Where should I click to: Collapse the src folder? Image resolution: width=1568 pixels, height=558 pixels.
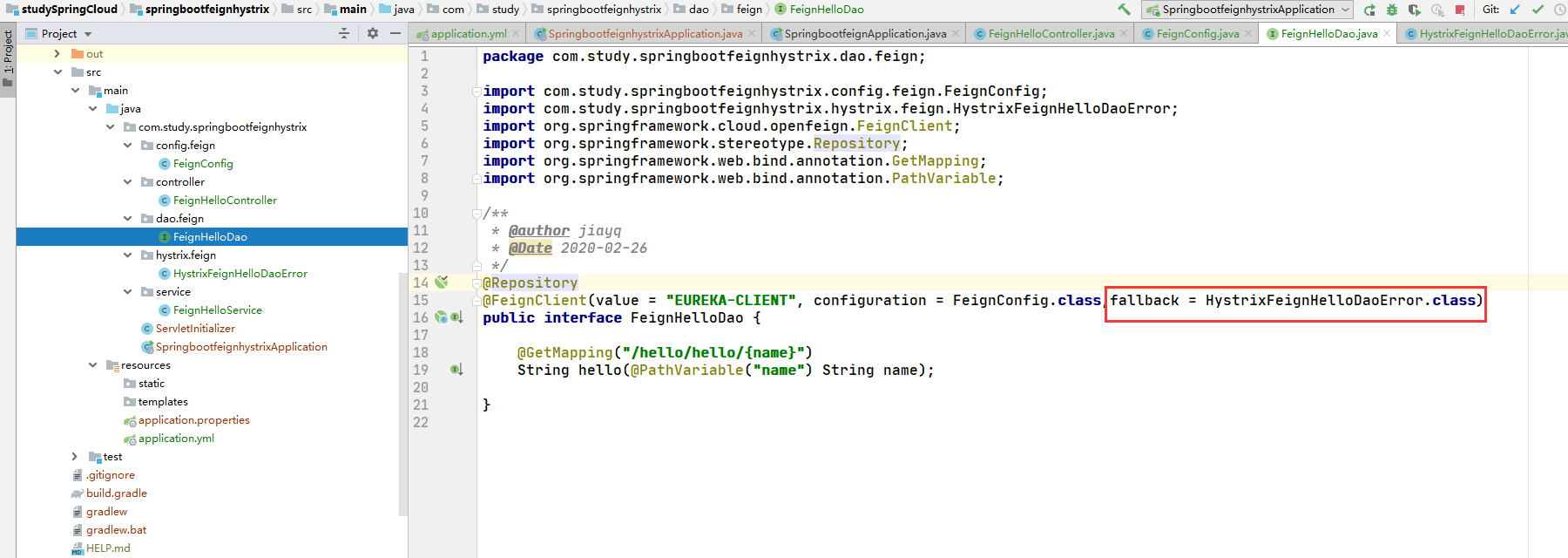pyautogui.click(x=57, y=72)
